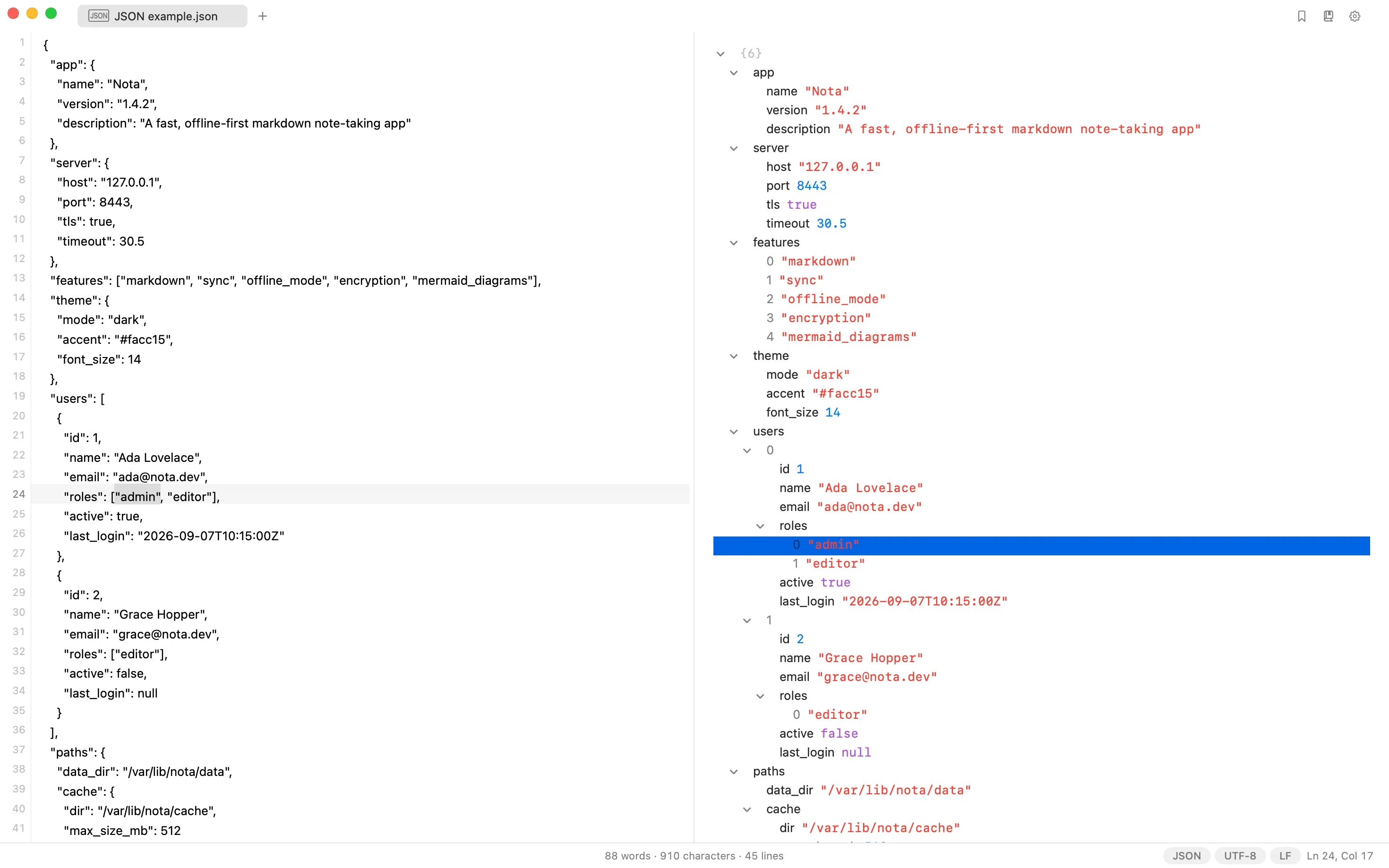Select the email "grace@nota.dev" tree row

(1041, 677)
